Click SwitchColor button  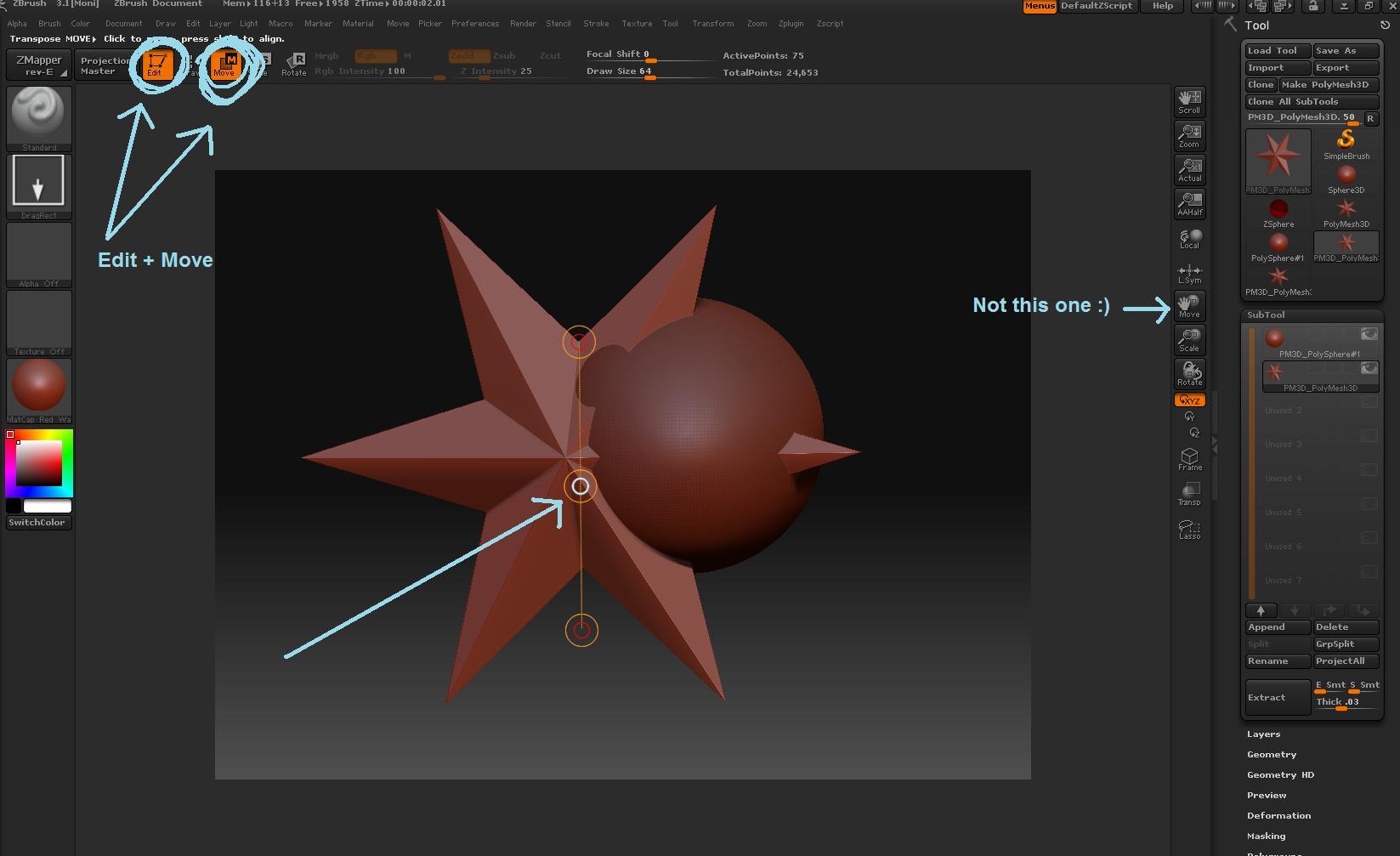[x=39, y=523]
